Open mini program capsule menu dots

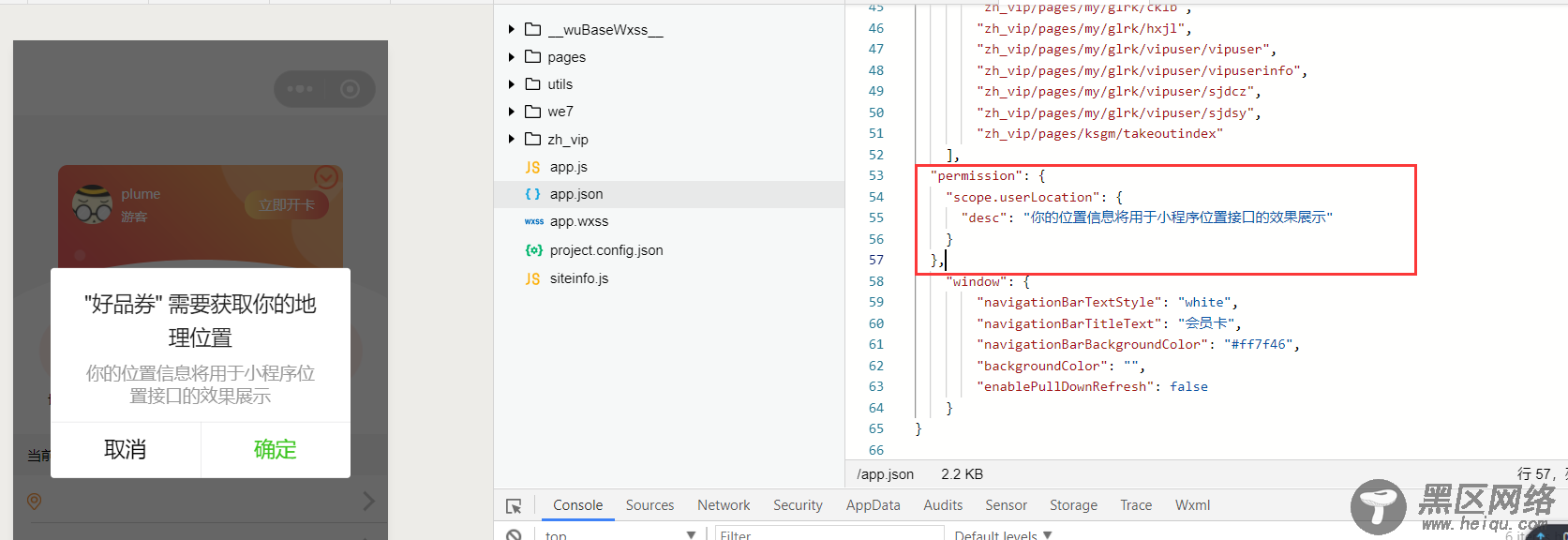300,89
